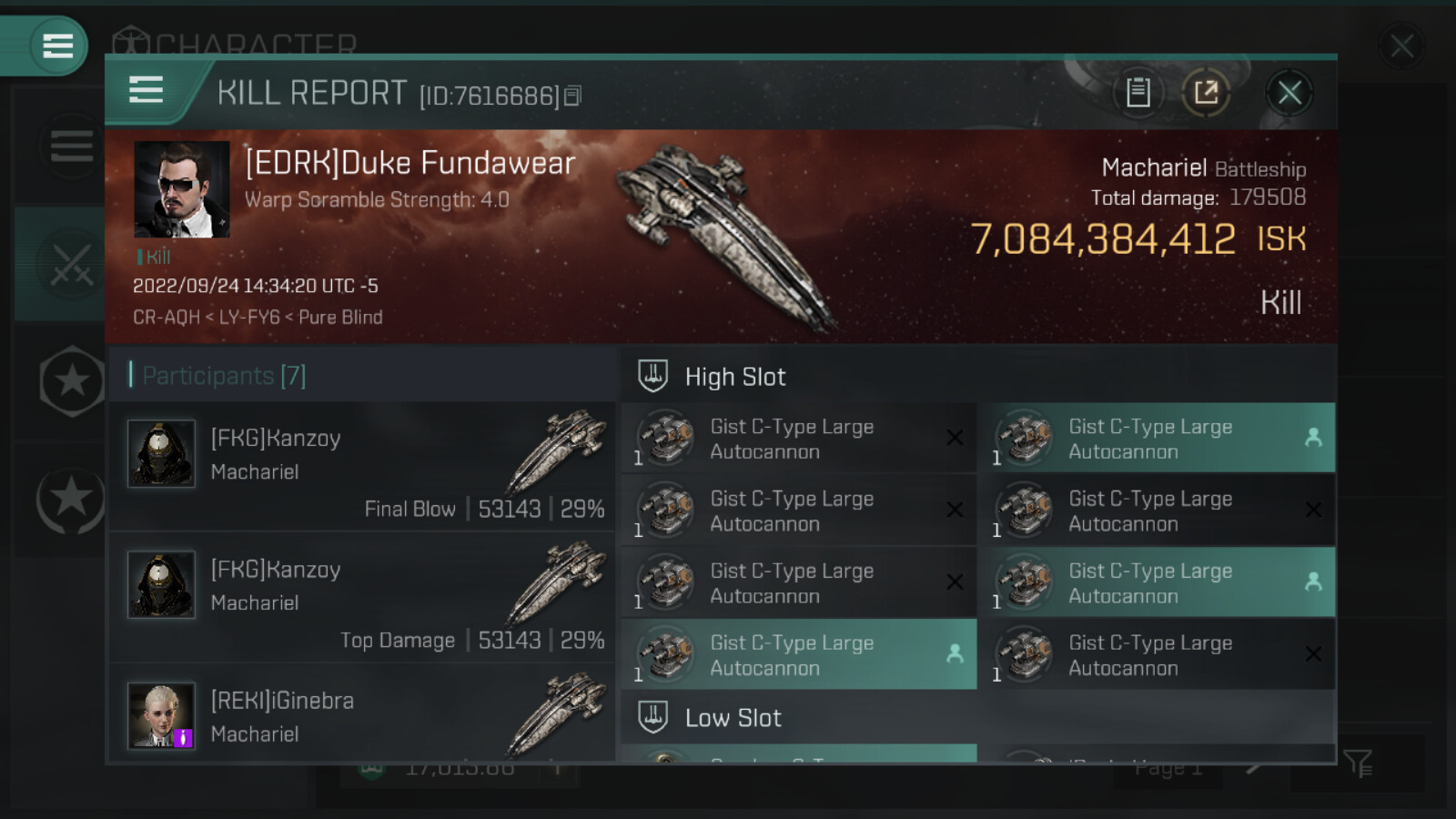Collapse the High Slot section
The image size is (1456, 819).
click(734, 377)
